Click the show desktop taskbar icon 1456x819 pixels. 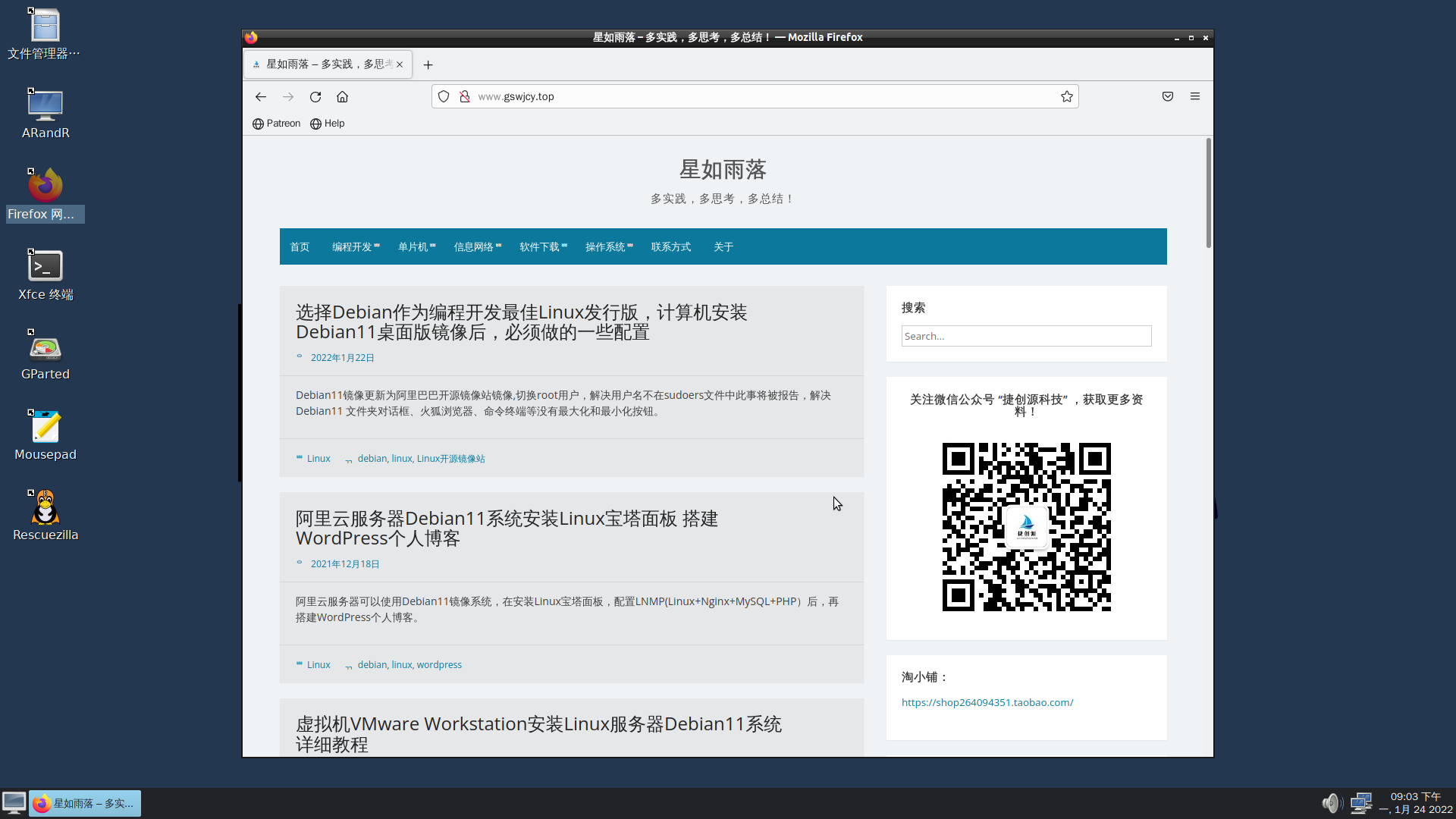click(14, 803)
